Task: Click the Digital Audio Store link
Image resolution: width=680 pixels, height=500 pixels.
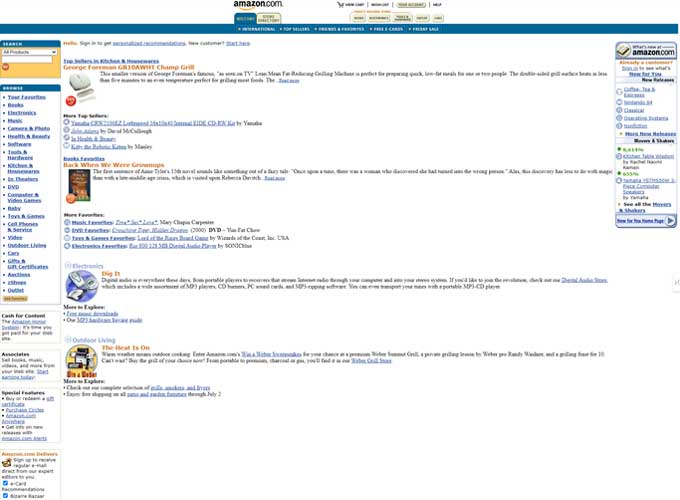Action: [x=584, y=280]
